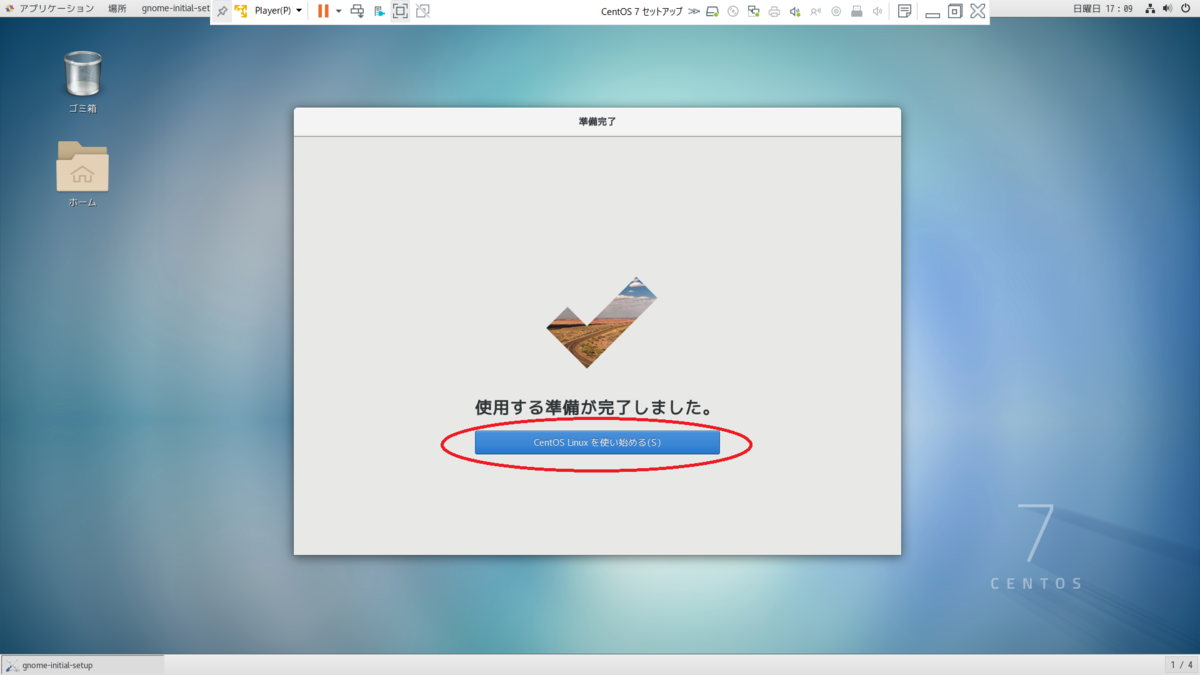Send Ctrl+Alt+Del to the virtual machine
This screenshot has width=1200, height=675.
[x=357, y=11]
